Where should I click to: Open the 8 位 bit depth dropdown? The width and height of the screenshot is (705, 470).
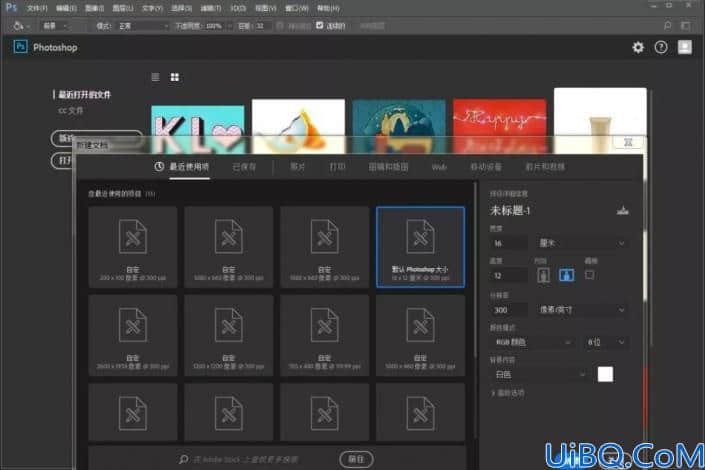point(605,342)
